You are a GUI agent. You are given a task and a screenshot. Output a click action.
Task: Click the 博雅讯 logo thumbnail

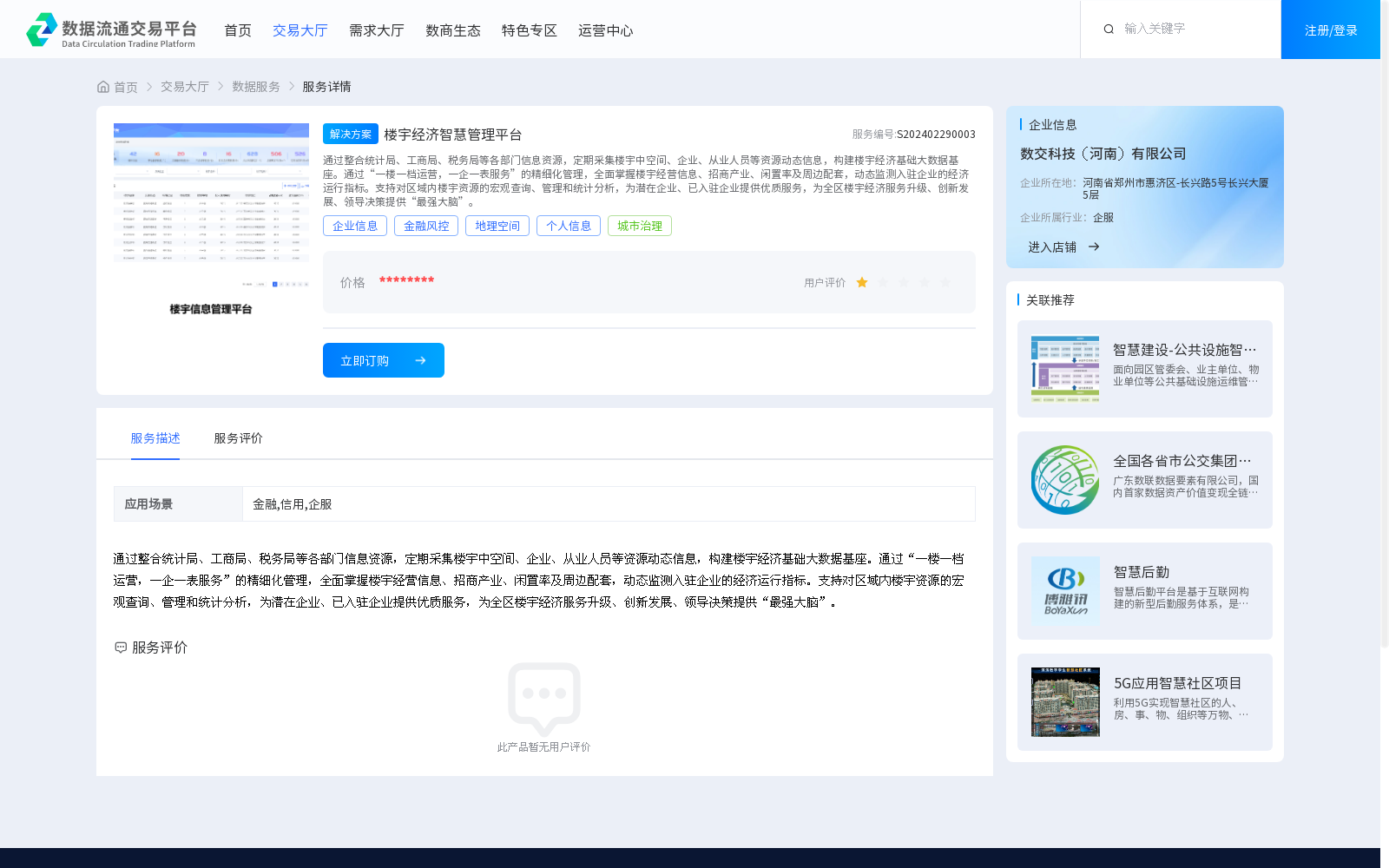[x=1065, y=591]
